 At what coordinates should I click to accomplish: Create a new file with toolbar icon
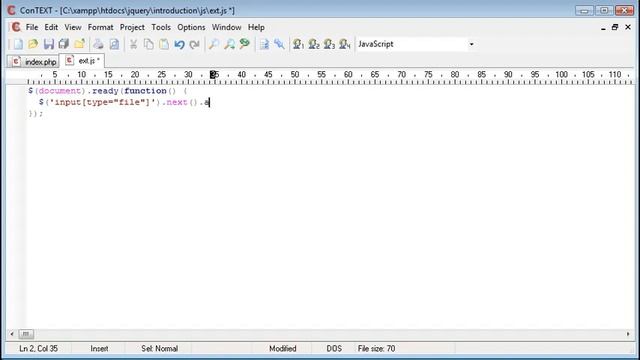click(x=18, y=44)
